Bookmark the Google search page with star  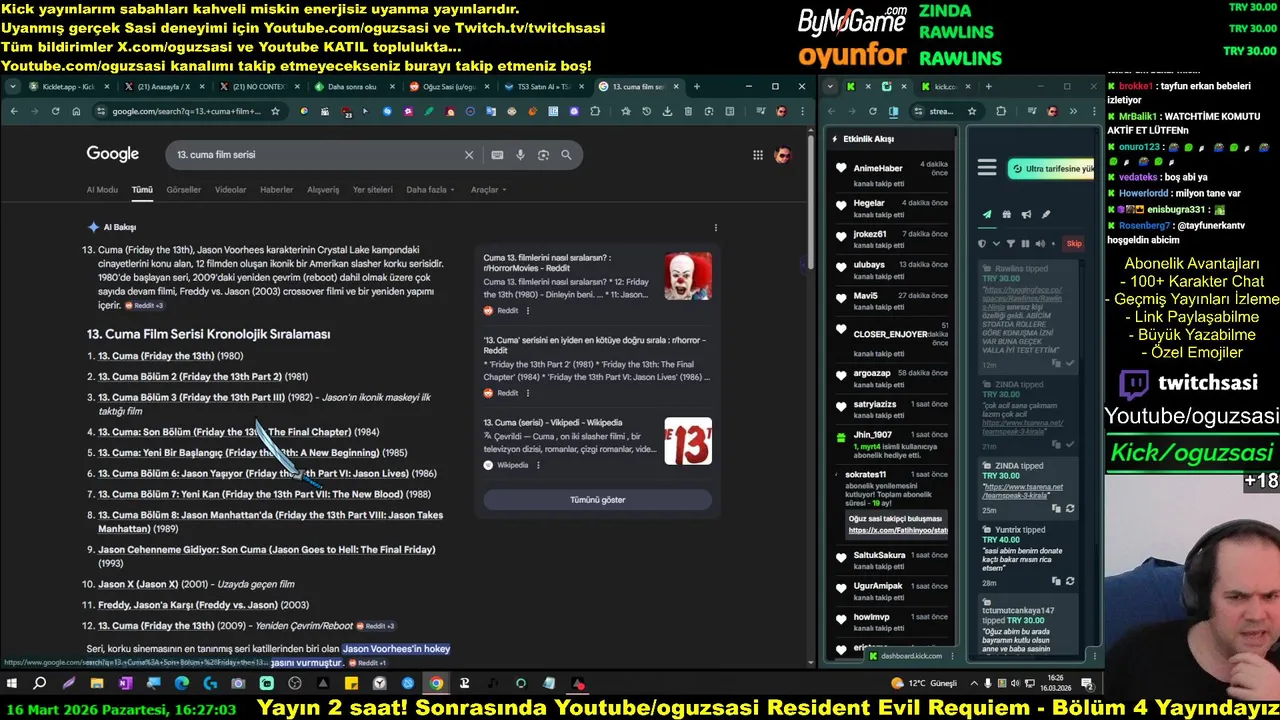[x=275, y=111]
